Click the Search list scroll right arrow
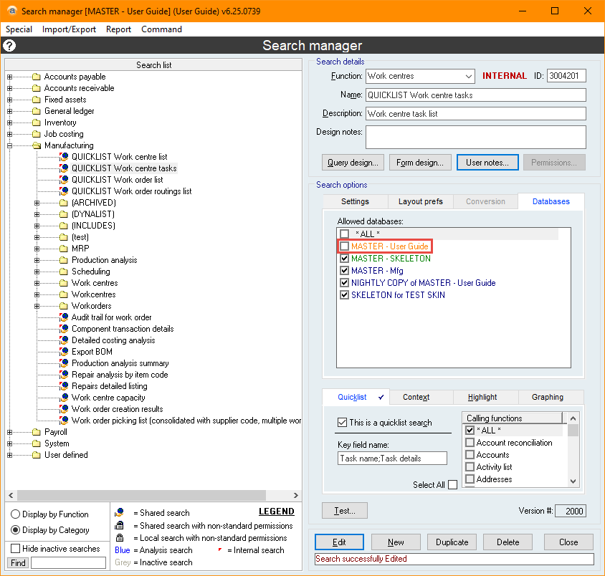Image resolution: width=605 pixels, height=576 pixels. point(296,495)
